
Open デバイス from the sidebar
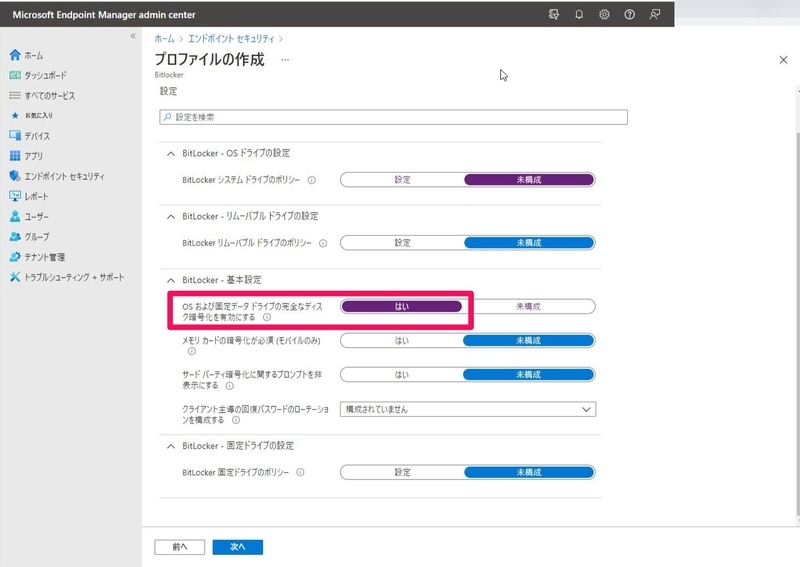click(37, 136)
